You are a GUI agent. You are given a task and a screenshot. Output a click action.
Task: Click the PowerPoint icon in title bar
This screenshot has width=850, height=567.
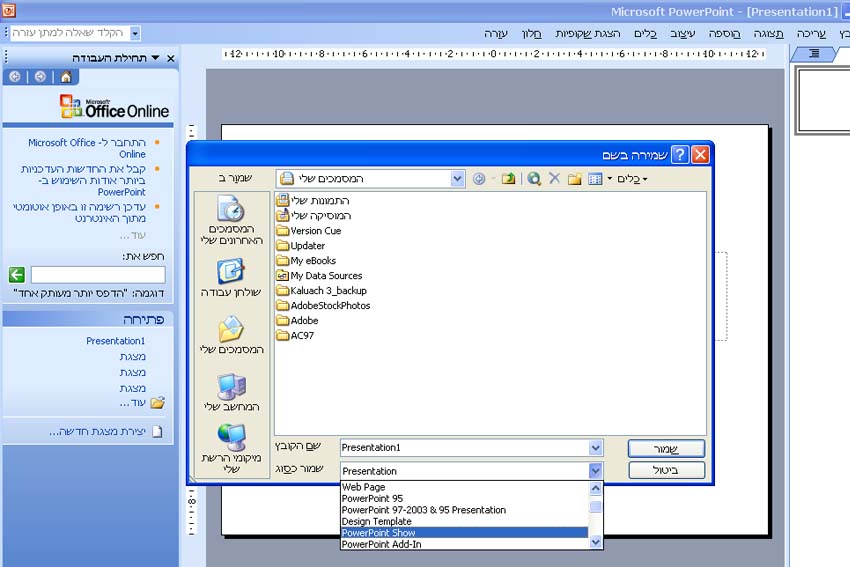click(9, 9)
